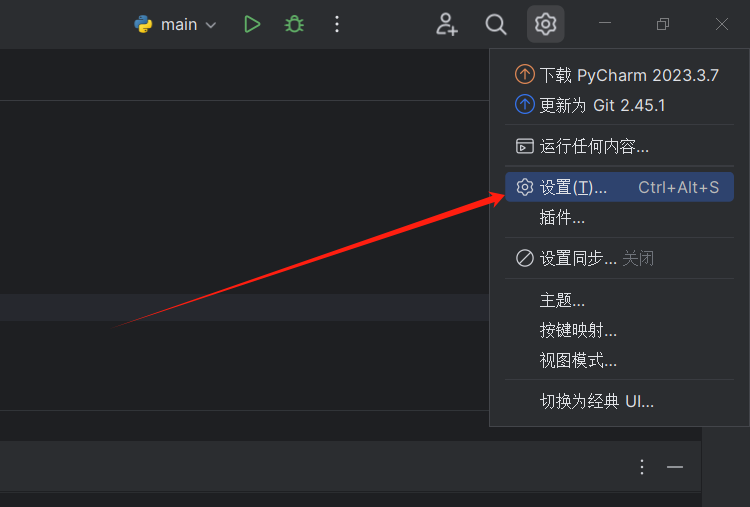750x507 pixels.
Task: Choose 主题... to change the theme
Action: [x=619, y=300]
